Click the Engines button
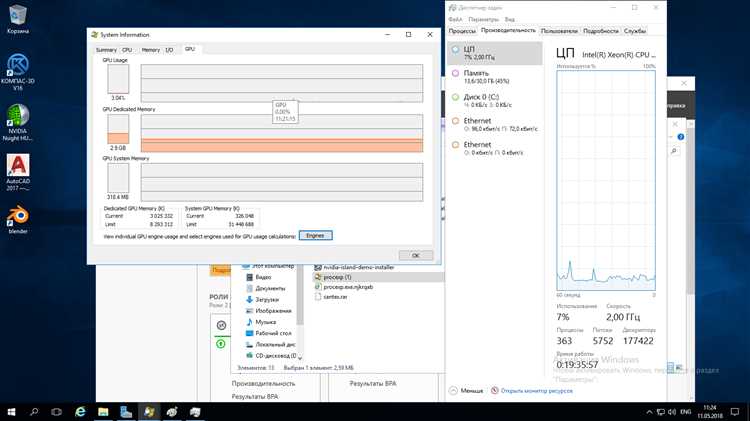The height and width of the screenshot is (421, 750). [316, 236]
